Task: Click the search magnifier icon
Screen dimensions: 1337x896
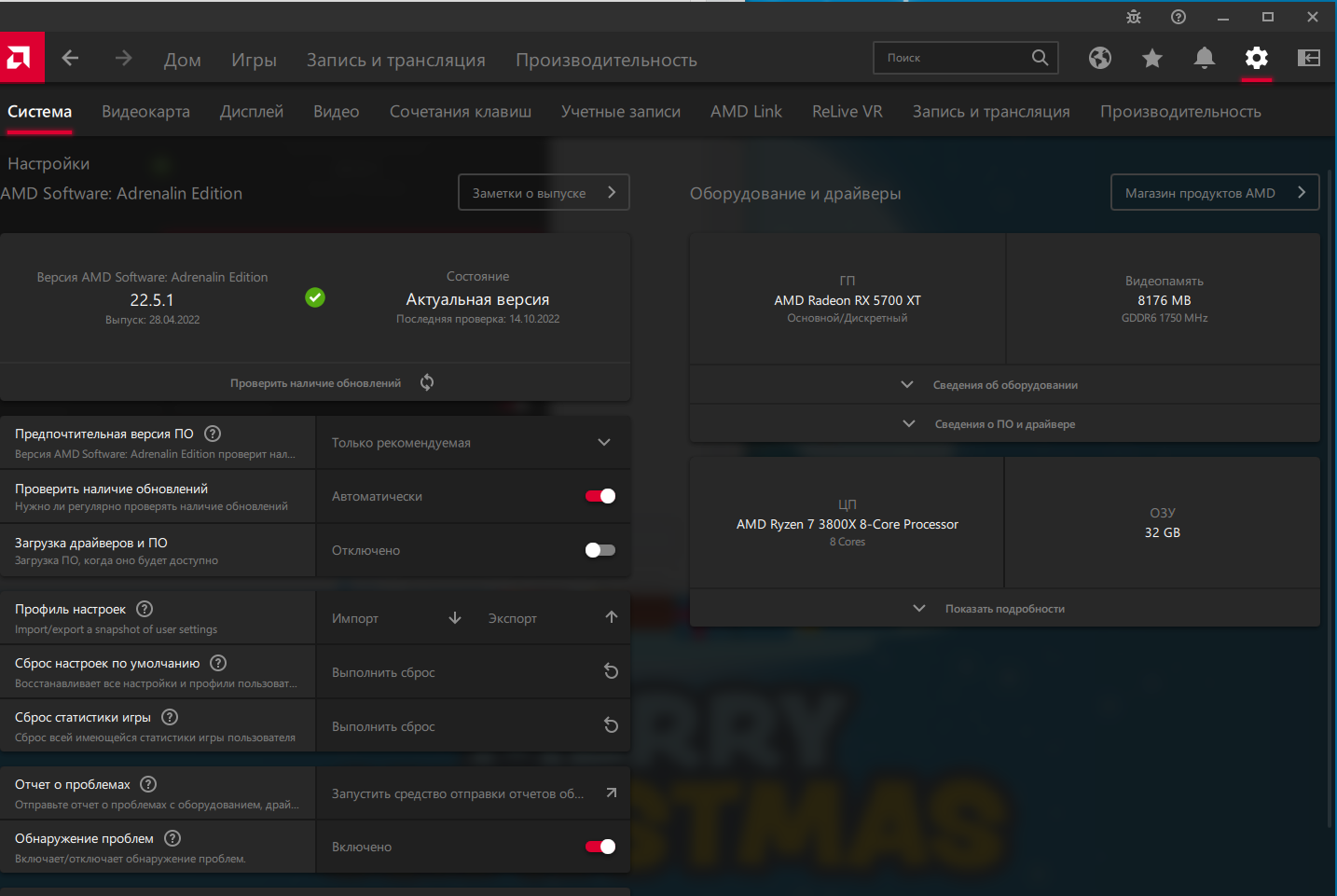Action: click(x=1040, y=58)
